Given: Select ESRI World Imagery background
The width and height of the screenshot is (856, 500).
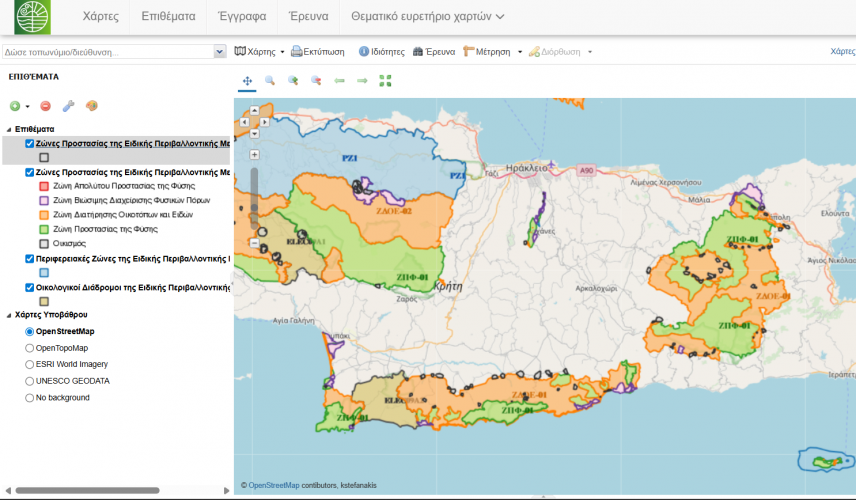Looking at the screenshot, I should click(x=30, y=364).
